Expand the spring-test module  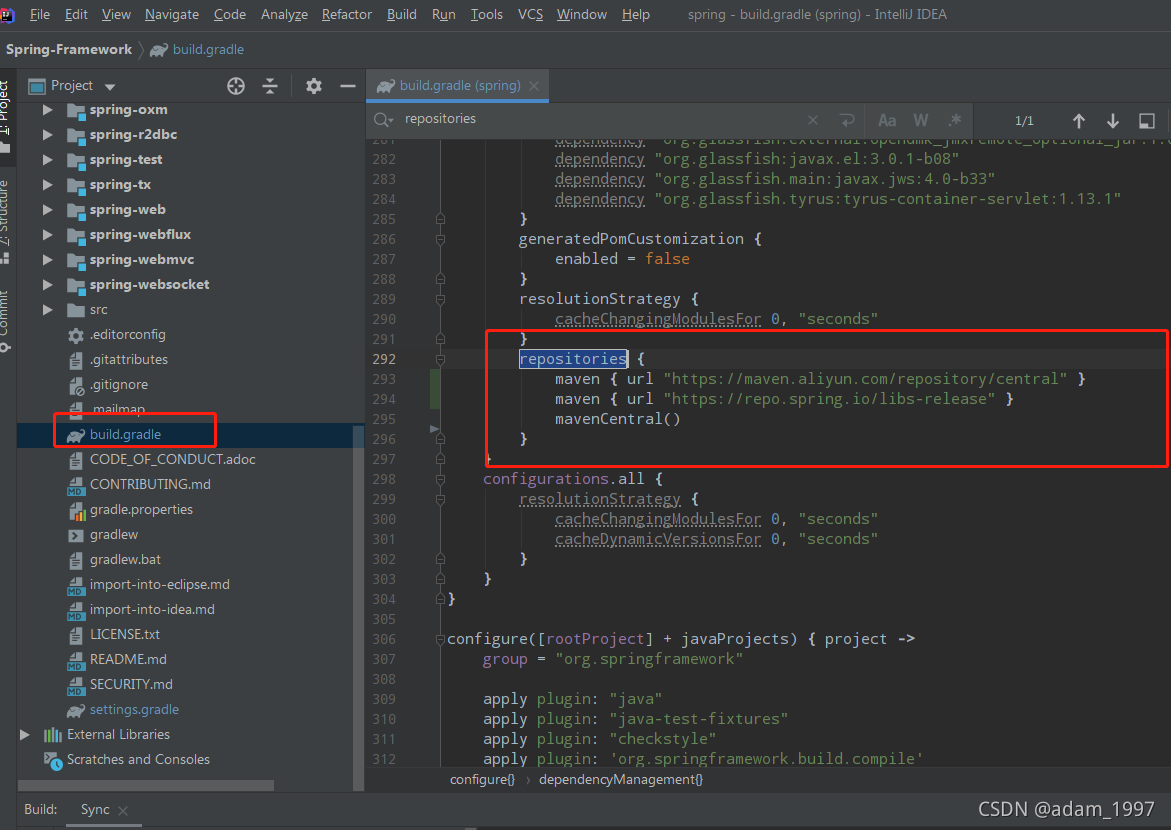pyautogui.click(x=48, y=160)
